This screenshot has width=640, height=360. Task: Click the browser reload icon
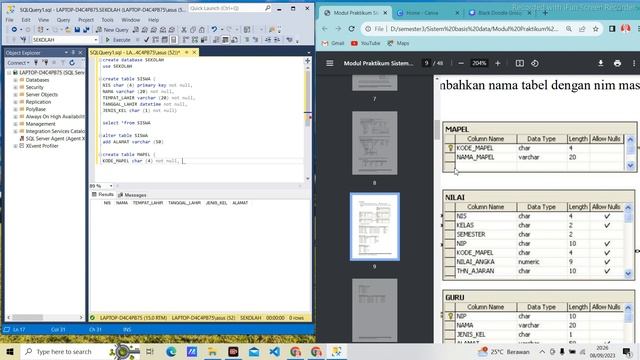351,29
